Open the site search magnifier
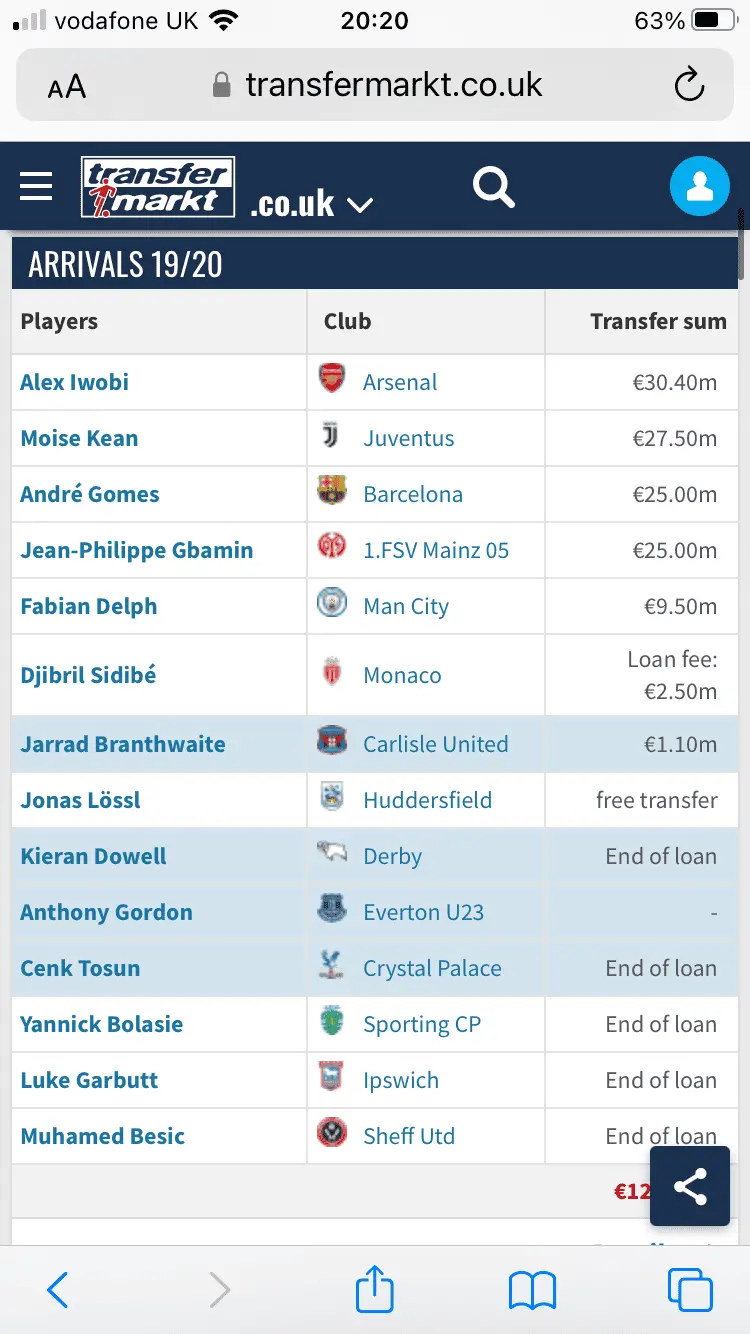750x1334 pixels. coord(493,186)
